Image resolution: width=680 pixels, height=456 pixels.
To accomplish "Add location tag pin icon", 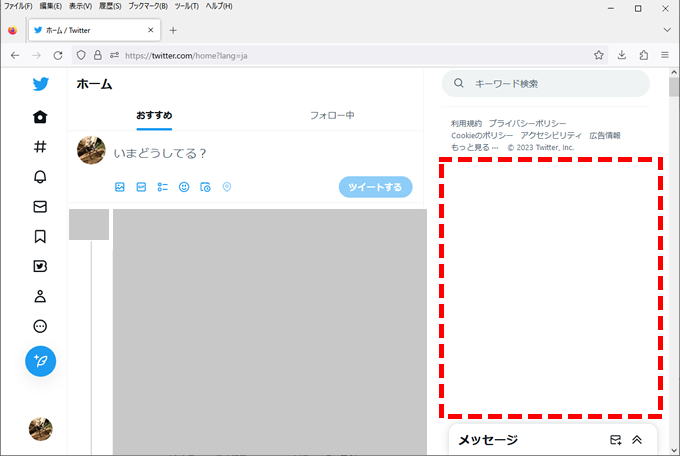I will coord(227,187).
